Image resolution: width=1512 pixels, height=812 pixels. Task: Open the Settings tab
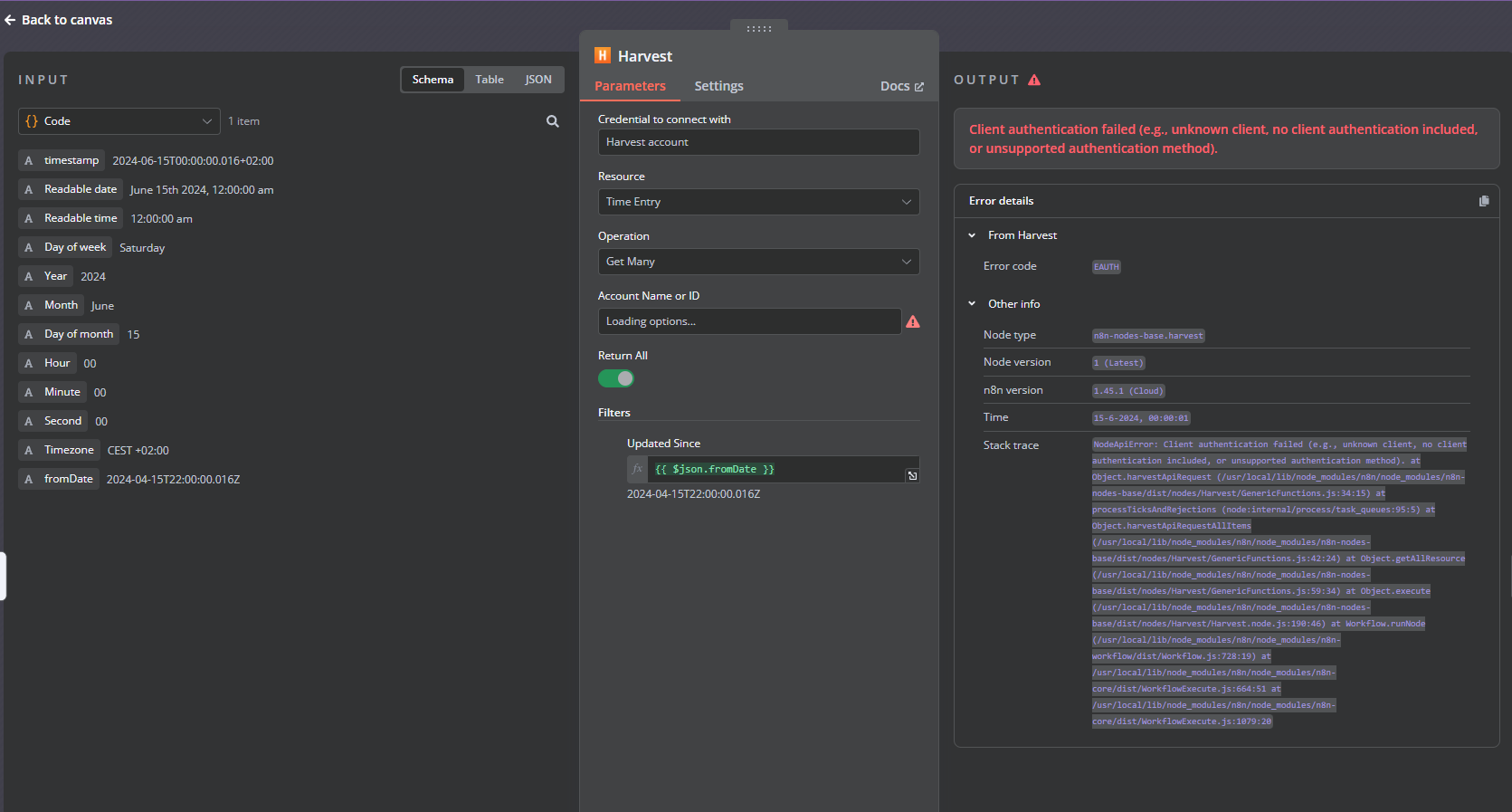click(x=719, y=86)
